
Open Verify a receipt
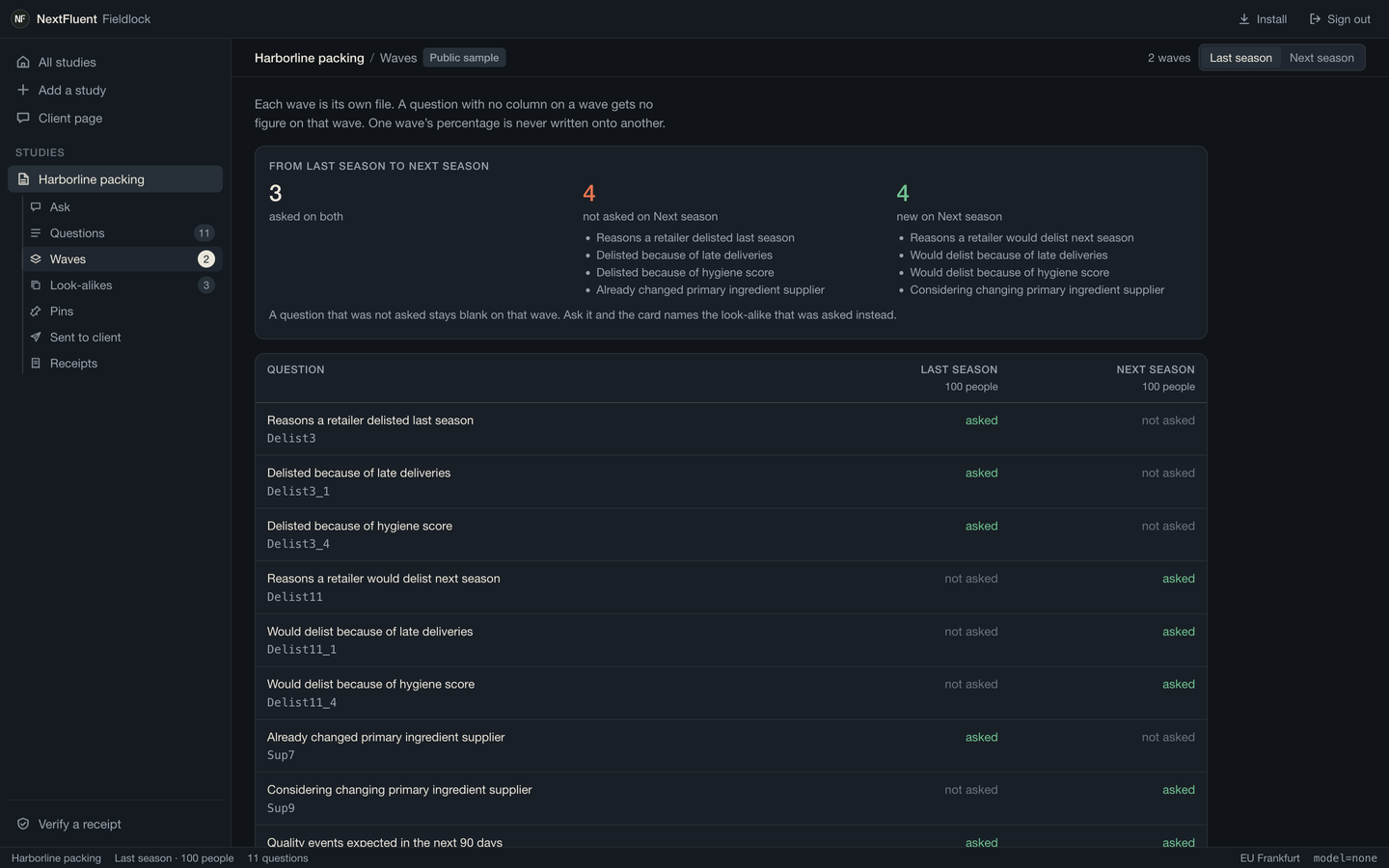click(x=116, y=825)
